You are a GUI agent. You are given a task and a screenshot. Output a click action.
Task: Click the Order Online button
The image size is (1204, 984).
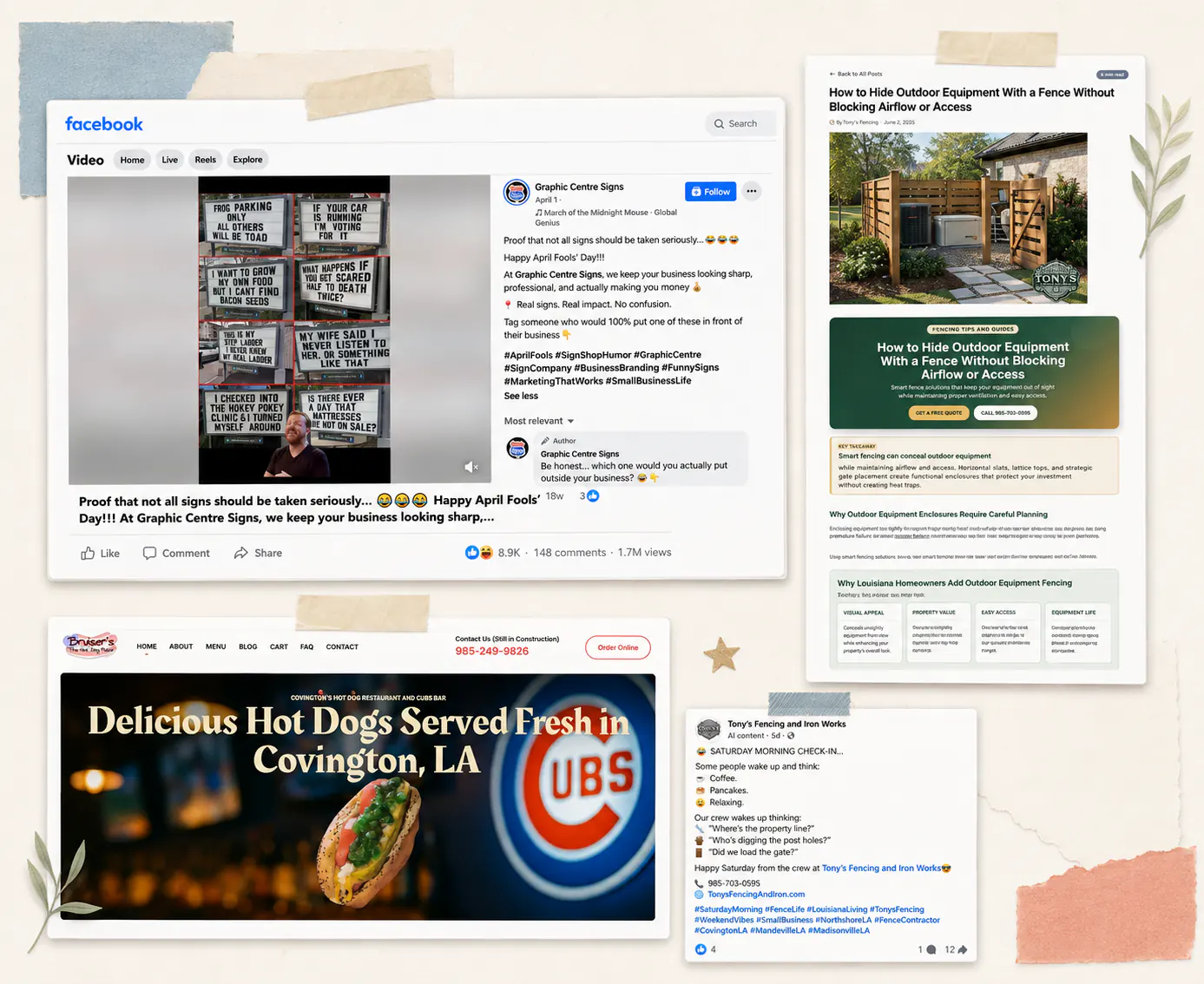[x=618, y=647]
